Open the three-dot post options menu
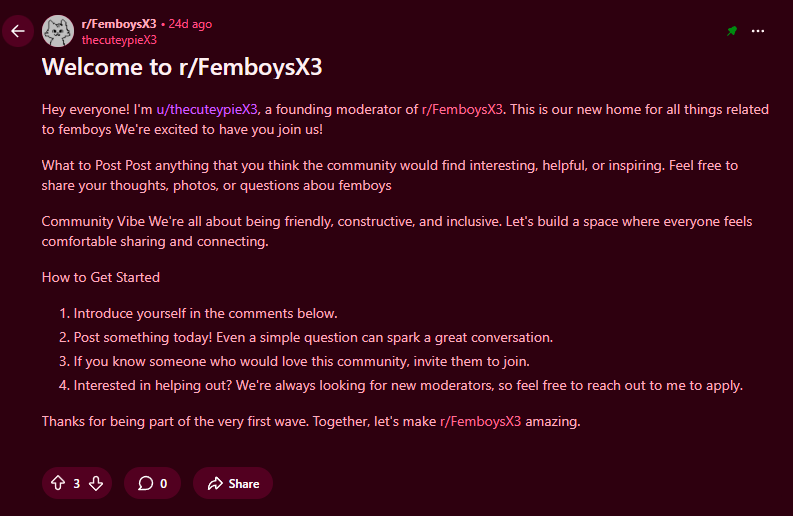This screenshot has width=793, height=516. [757, 31]
